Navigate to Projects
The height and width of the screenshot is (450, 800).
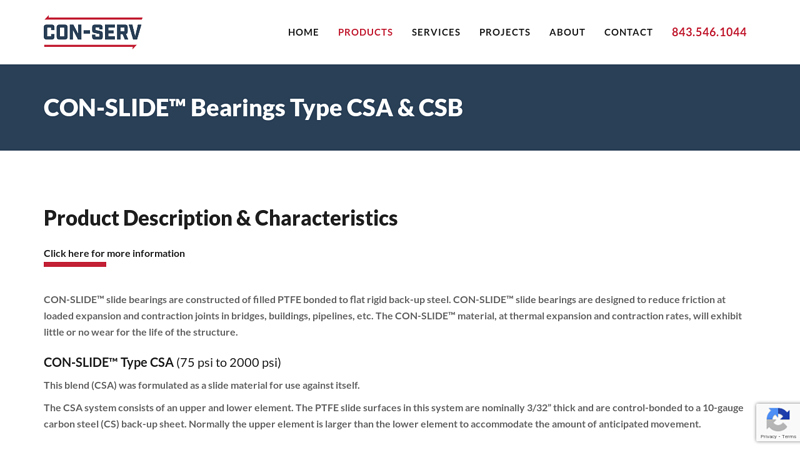click(505, 32)
